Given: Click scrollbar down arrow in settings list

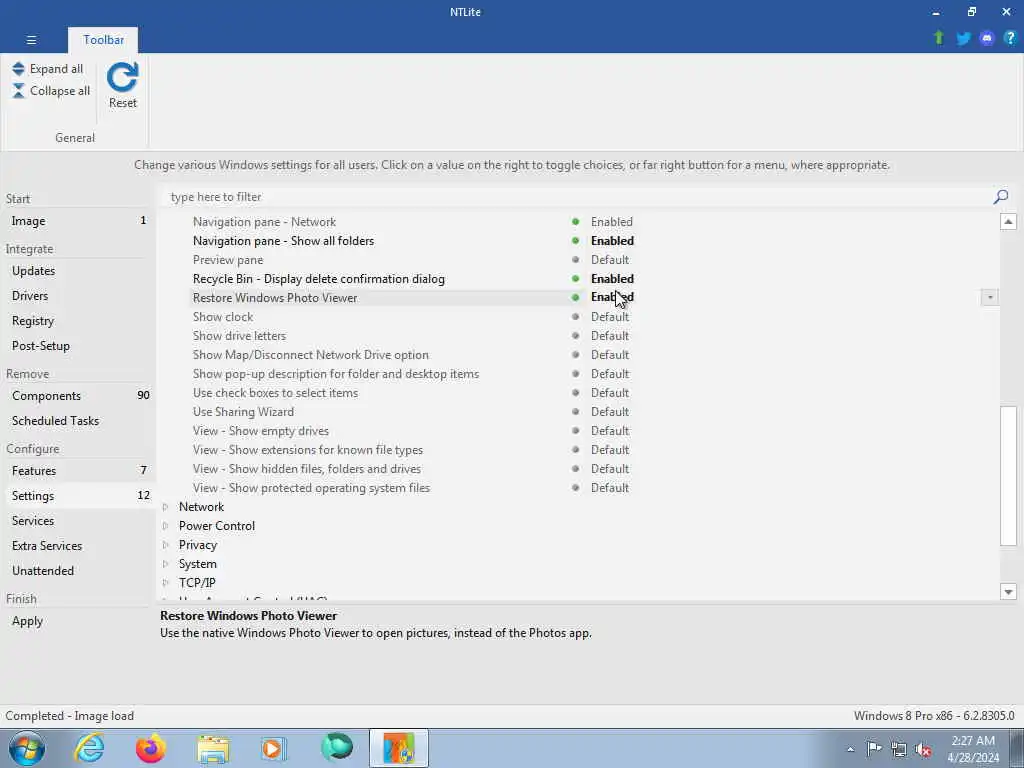Looking at the screenshot, I should point(1008,592).
